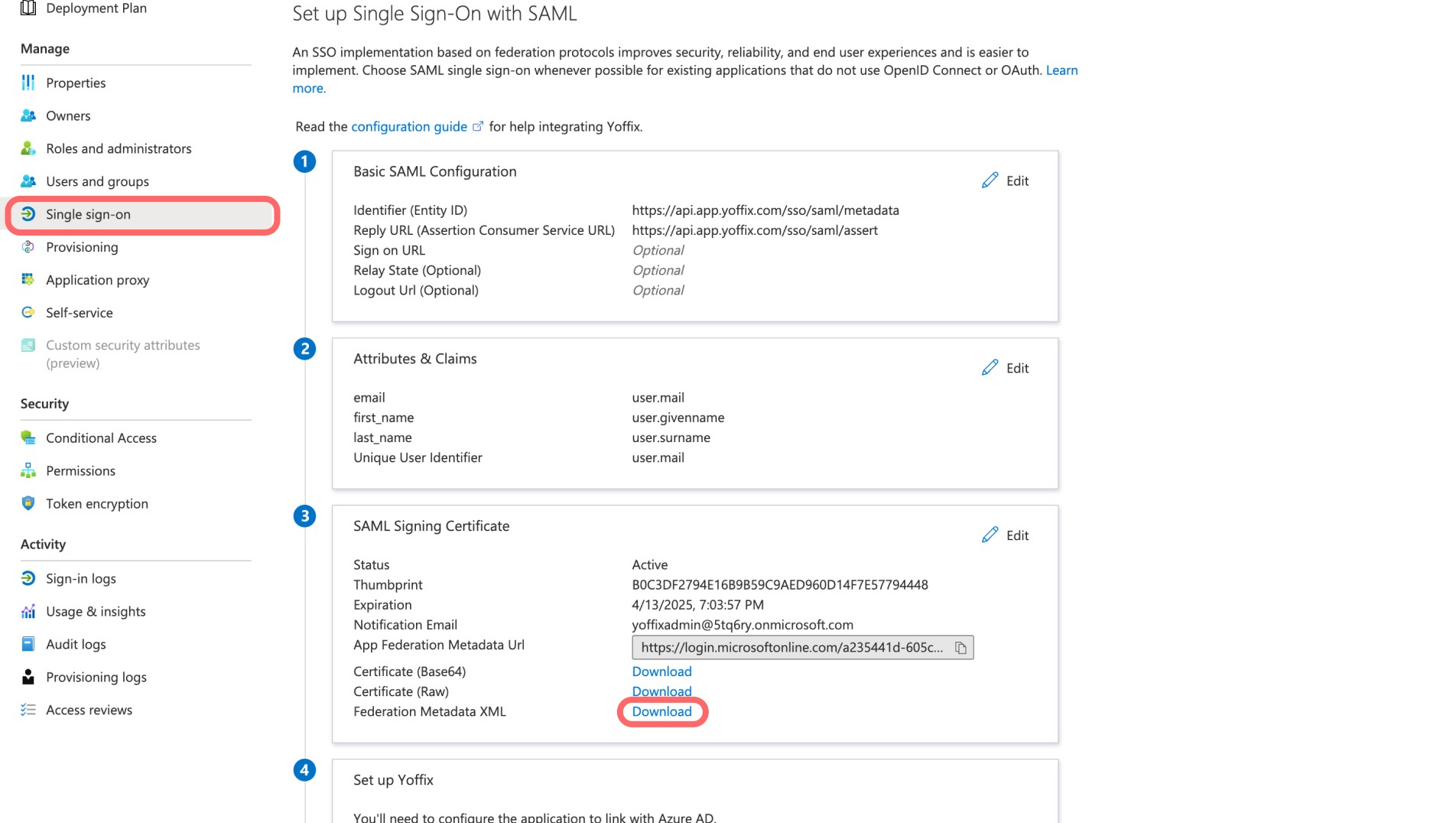Click external link icon beside configuration guide

pyautogui.click(x=478, y=126)
